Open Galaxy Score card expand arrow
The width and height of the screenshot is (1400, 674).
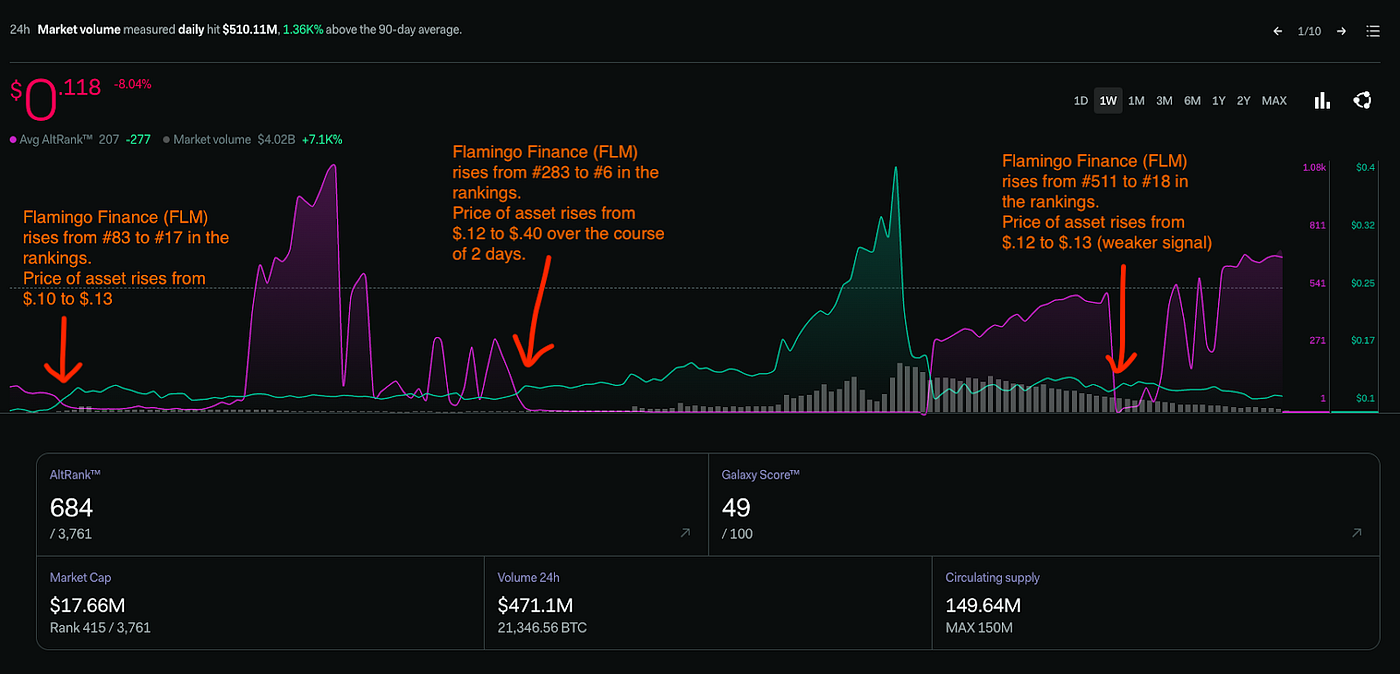(x=1357, y=534)
